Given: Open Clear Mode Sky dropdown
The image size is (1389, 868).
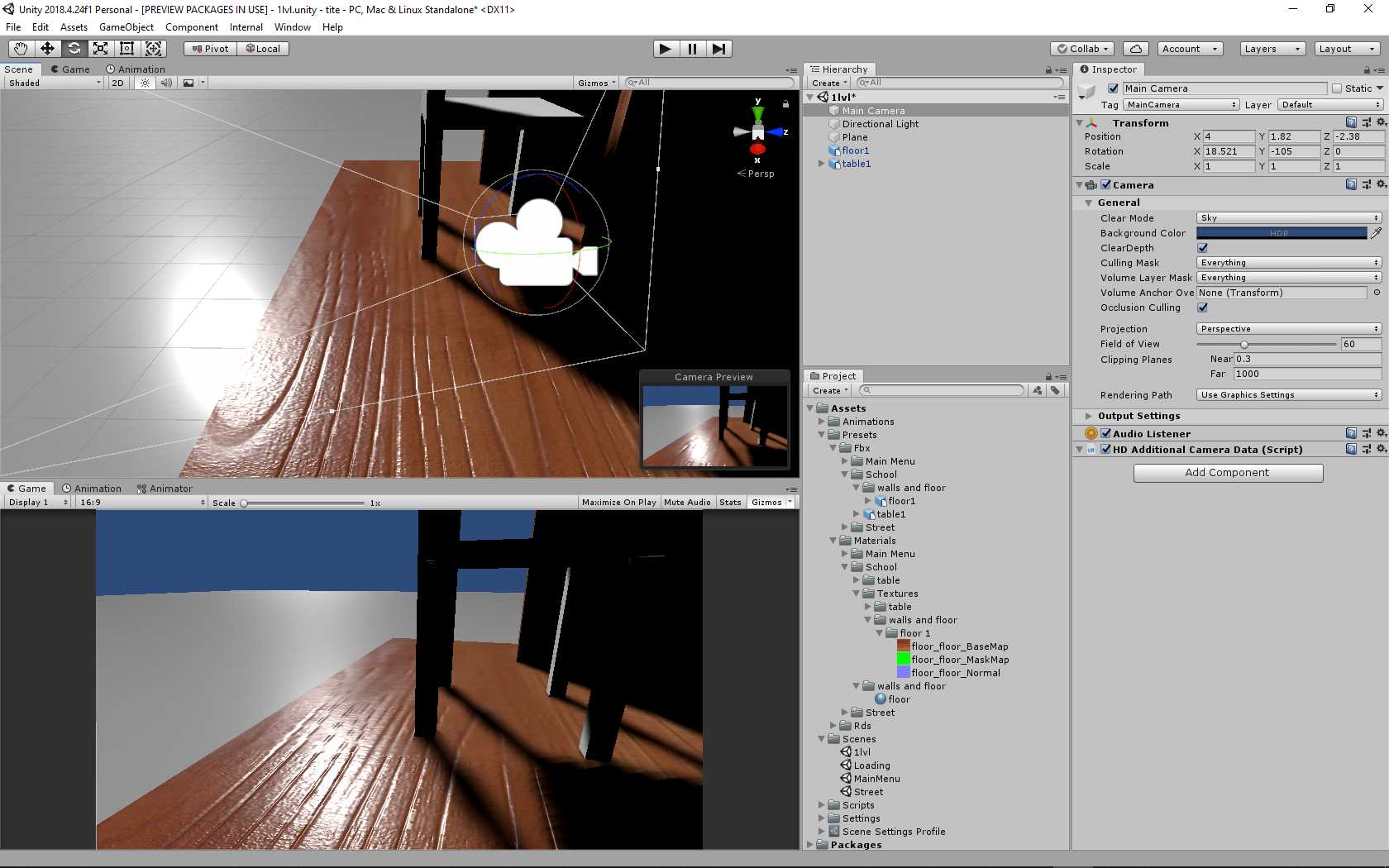Looking at the screenshot, I should (x=1288, y=218).
